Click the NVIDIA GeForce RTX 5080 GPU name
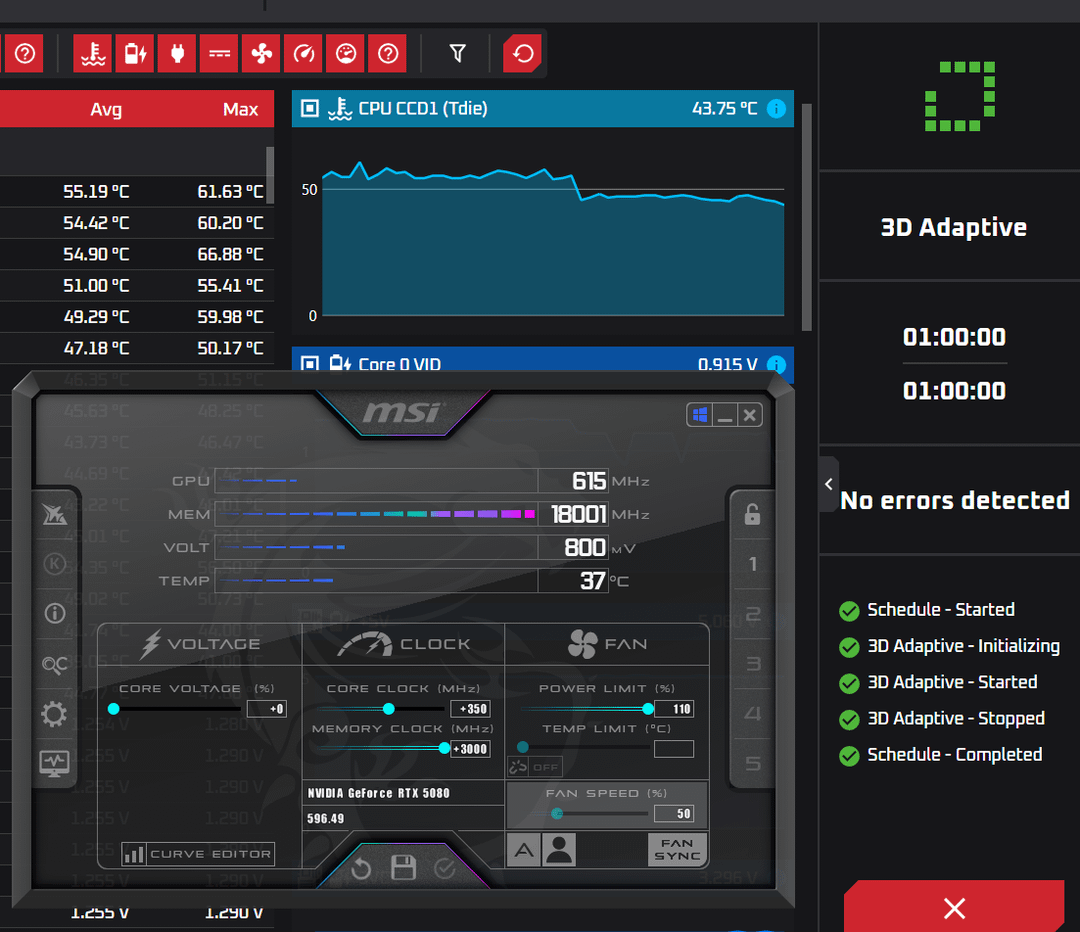Screen dimensions: 1080x932 378,794
